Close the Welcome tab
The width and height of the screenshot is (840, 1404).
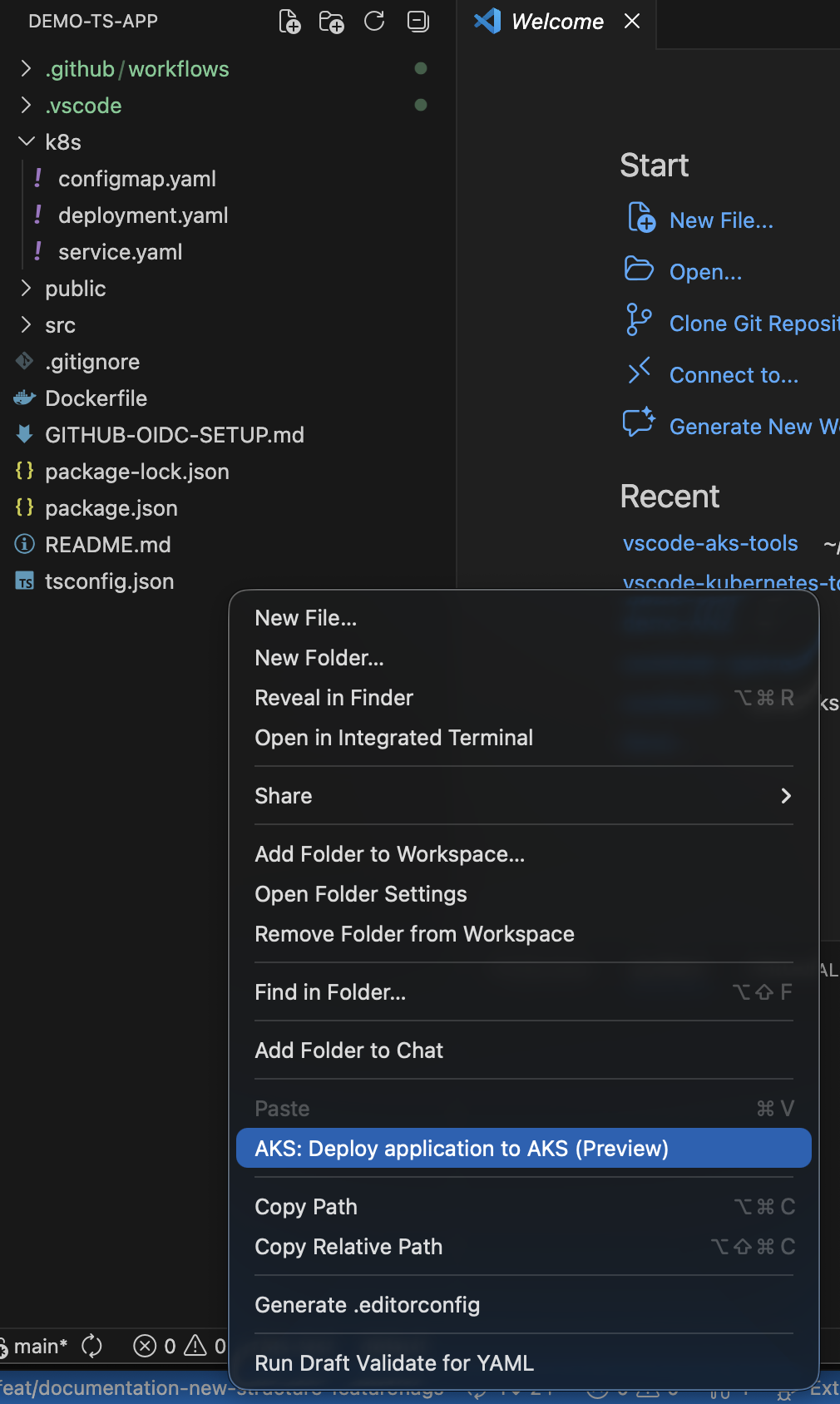pos(632,21)
